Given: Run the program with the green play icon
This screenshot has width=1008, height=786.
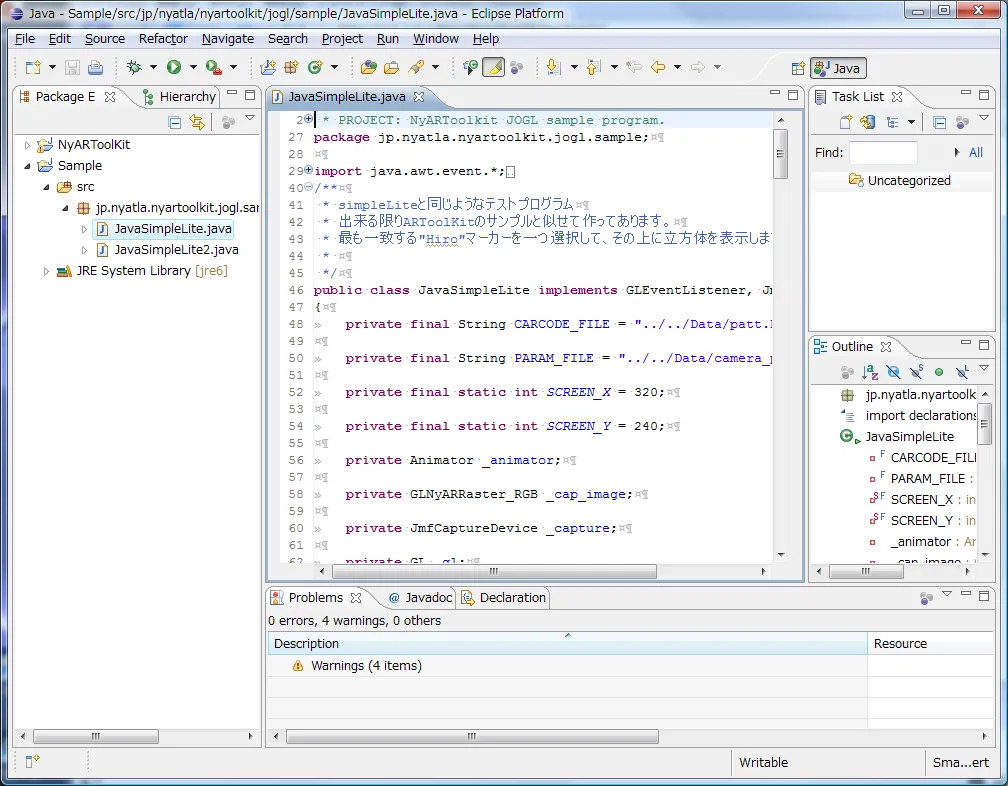Looking at the screenshot, I should pos(174,67).
